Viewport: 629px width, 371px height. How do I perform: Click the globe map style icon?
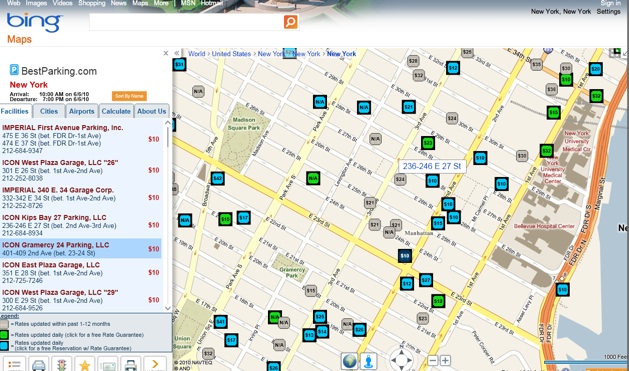(x=349, y=361)
